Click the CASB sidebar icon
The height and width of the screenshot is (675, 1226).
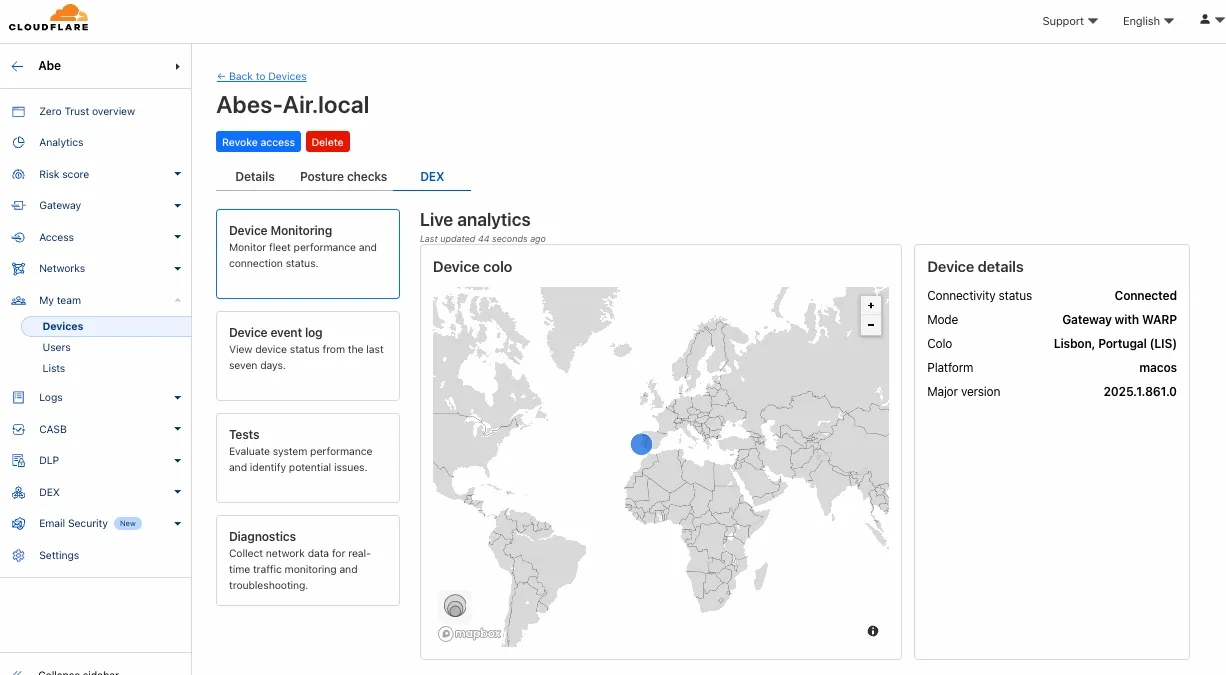tap(18, 429)
